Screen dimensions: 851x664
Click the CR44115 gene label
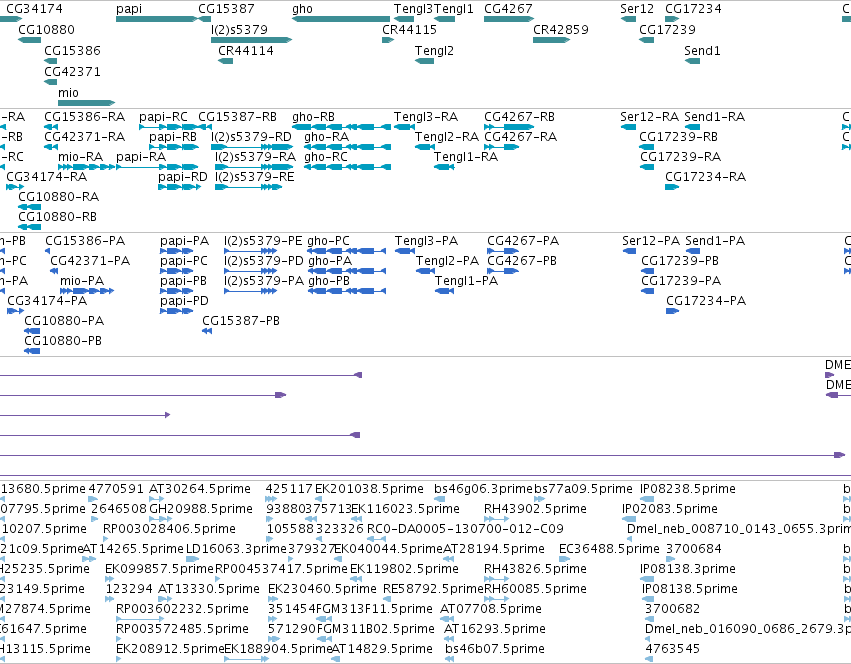[x=409, y=29]
